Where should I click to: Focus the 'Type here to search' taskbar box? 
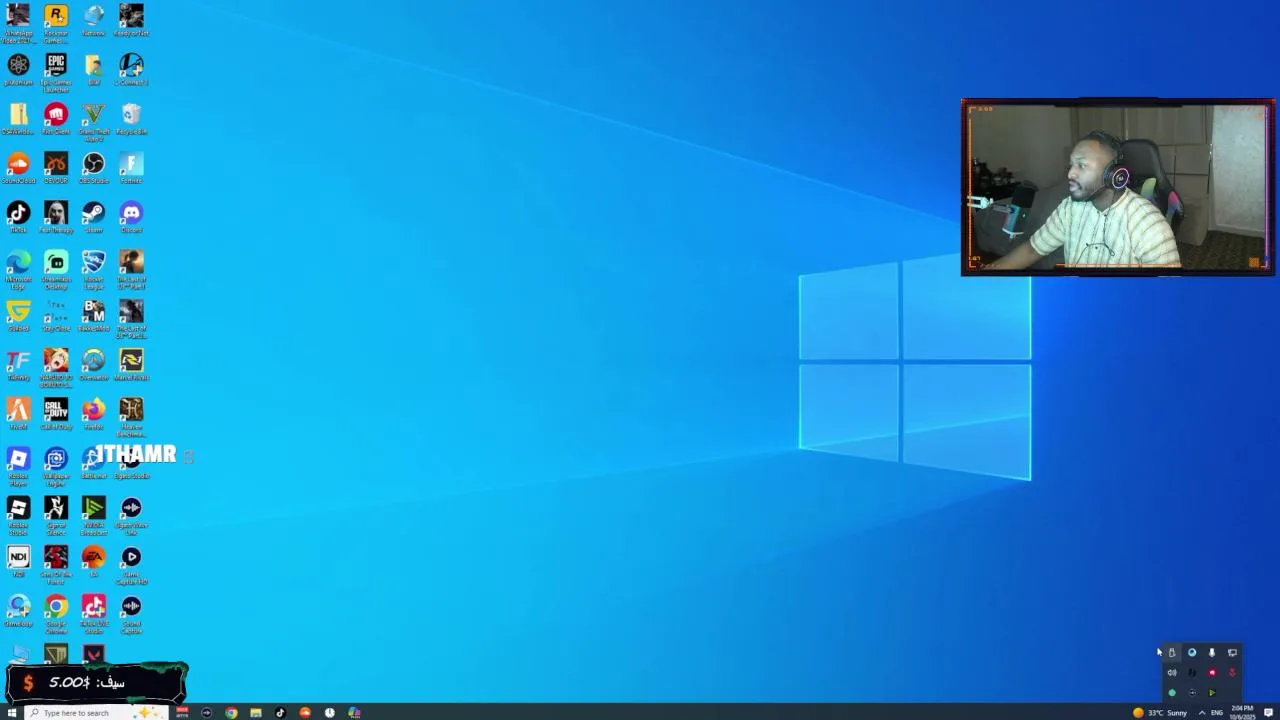click(x=96, y=712)
